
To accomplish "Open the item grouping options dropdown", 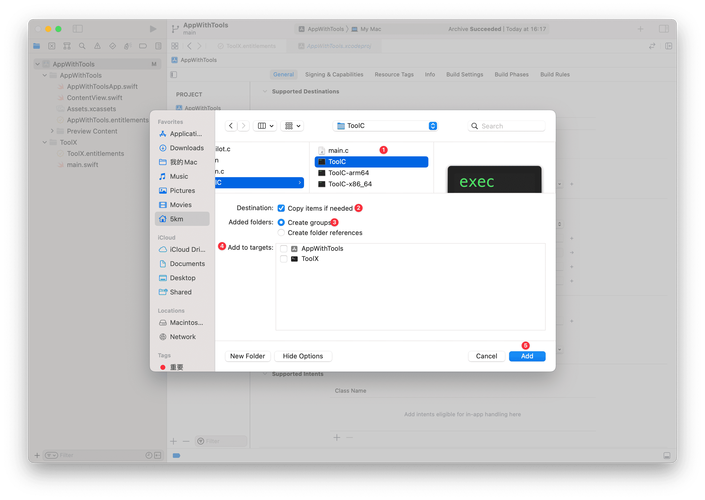I will (292, 126).
